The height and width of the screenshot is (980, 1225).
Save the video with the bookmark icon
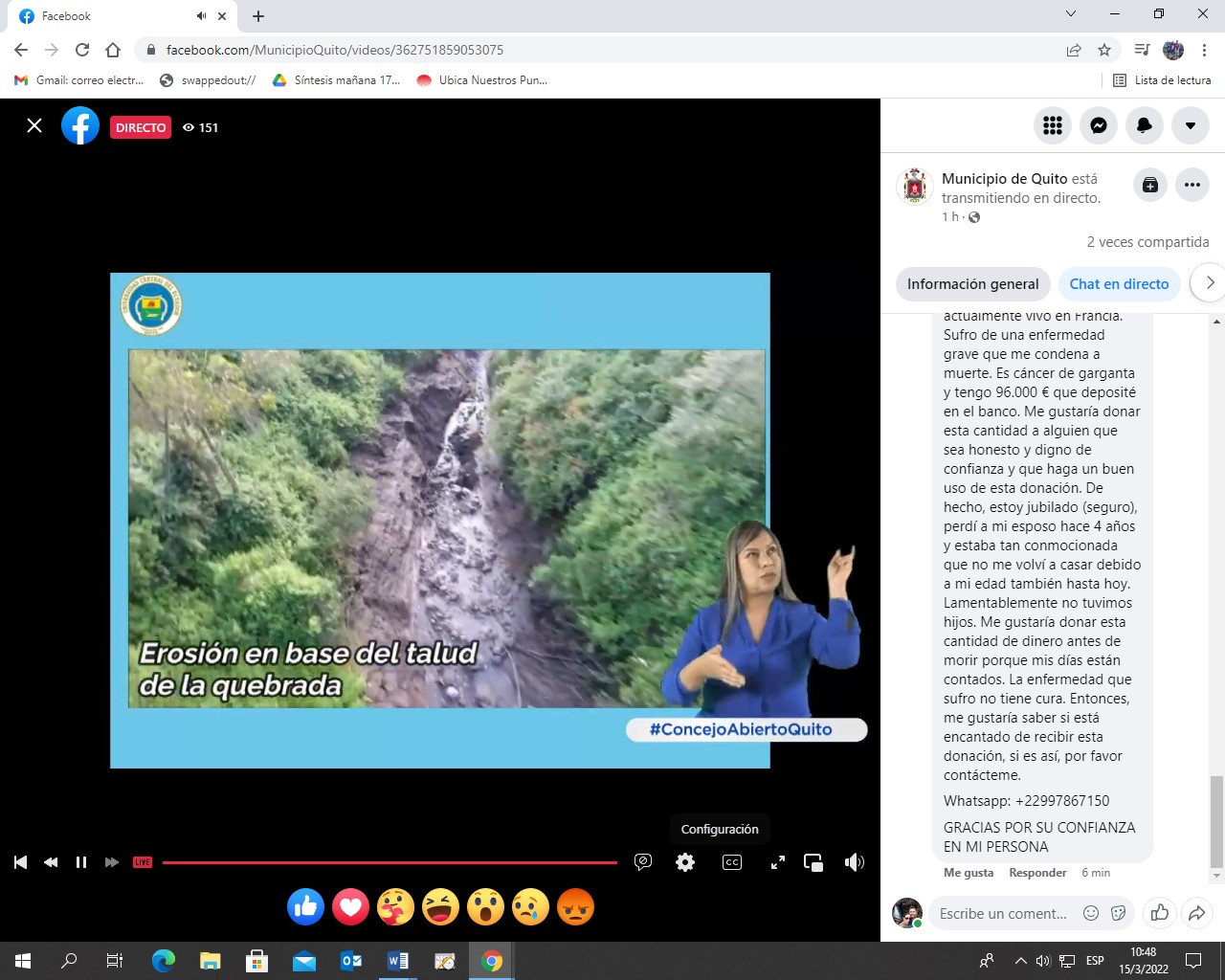(1150, 185)
